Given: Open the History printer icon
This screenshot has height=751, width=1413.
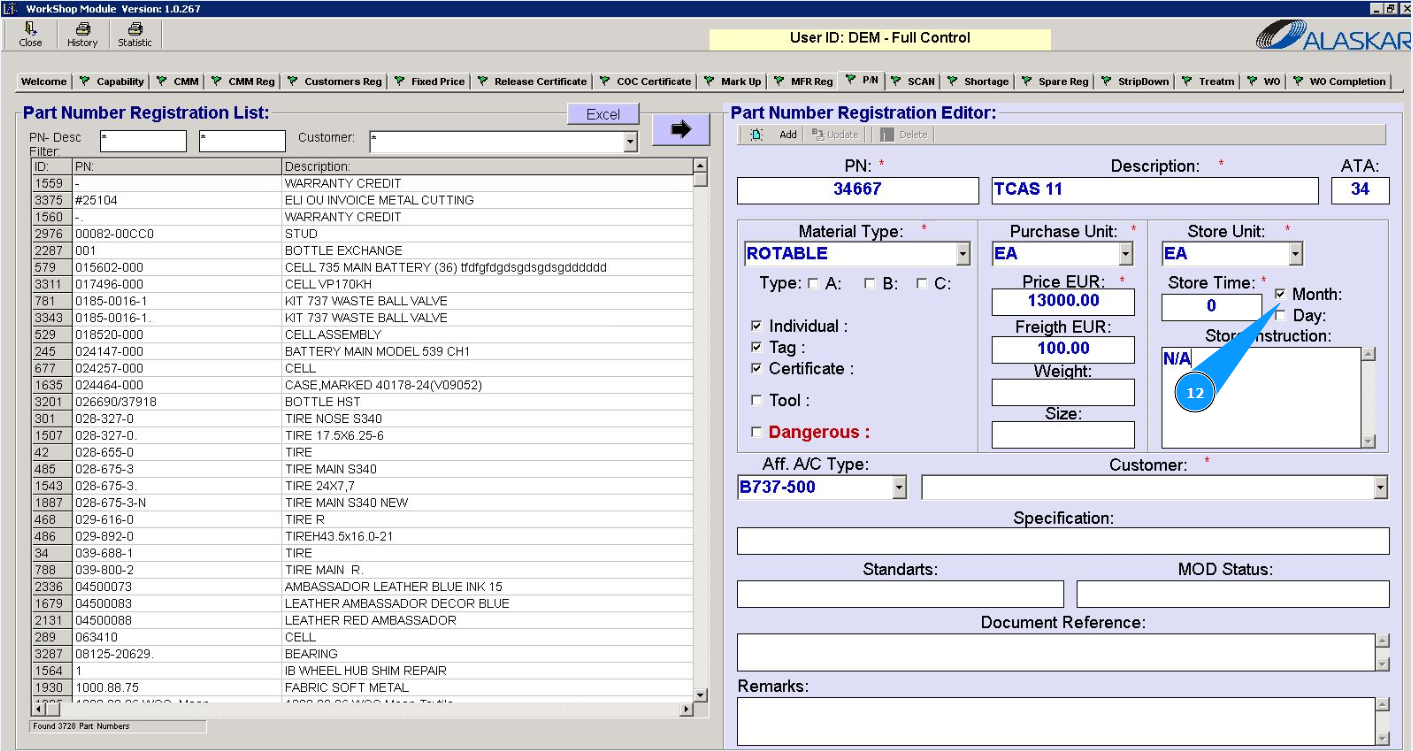Looking at the screenshot, I should pyautogui.click(x=82, y=35).
